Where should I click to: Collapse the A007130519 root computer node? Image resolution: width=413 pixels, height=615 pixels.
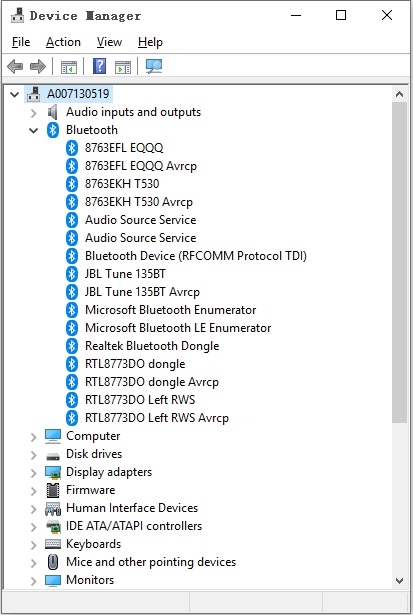click(x=15, y=94)
